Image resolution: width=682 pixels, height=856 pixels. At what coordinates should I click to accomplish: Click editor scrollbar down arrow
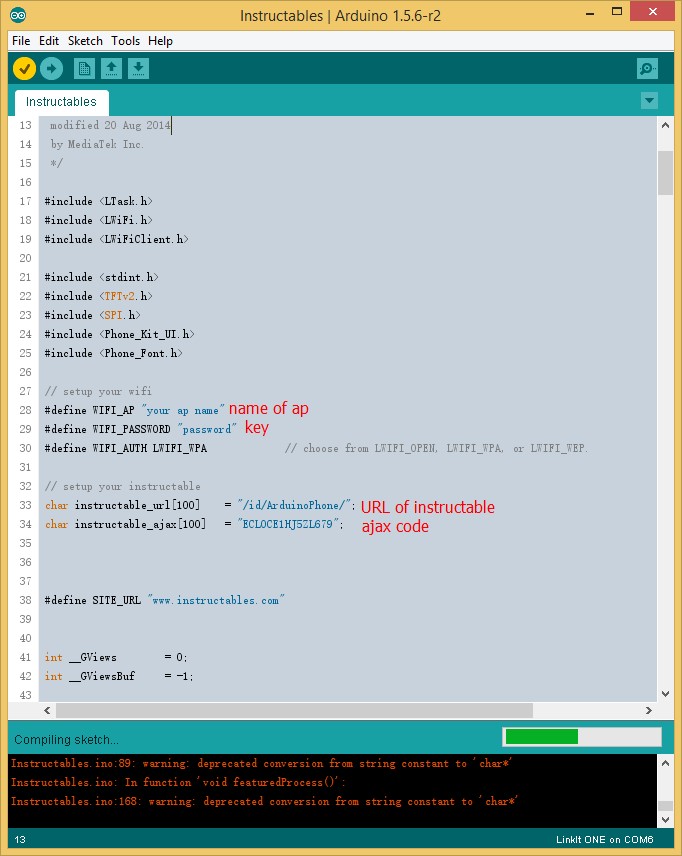[x=665, y=694]
